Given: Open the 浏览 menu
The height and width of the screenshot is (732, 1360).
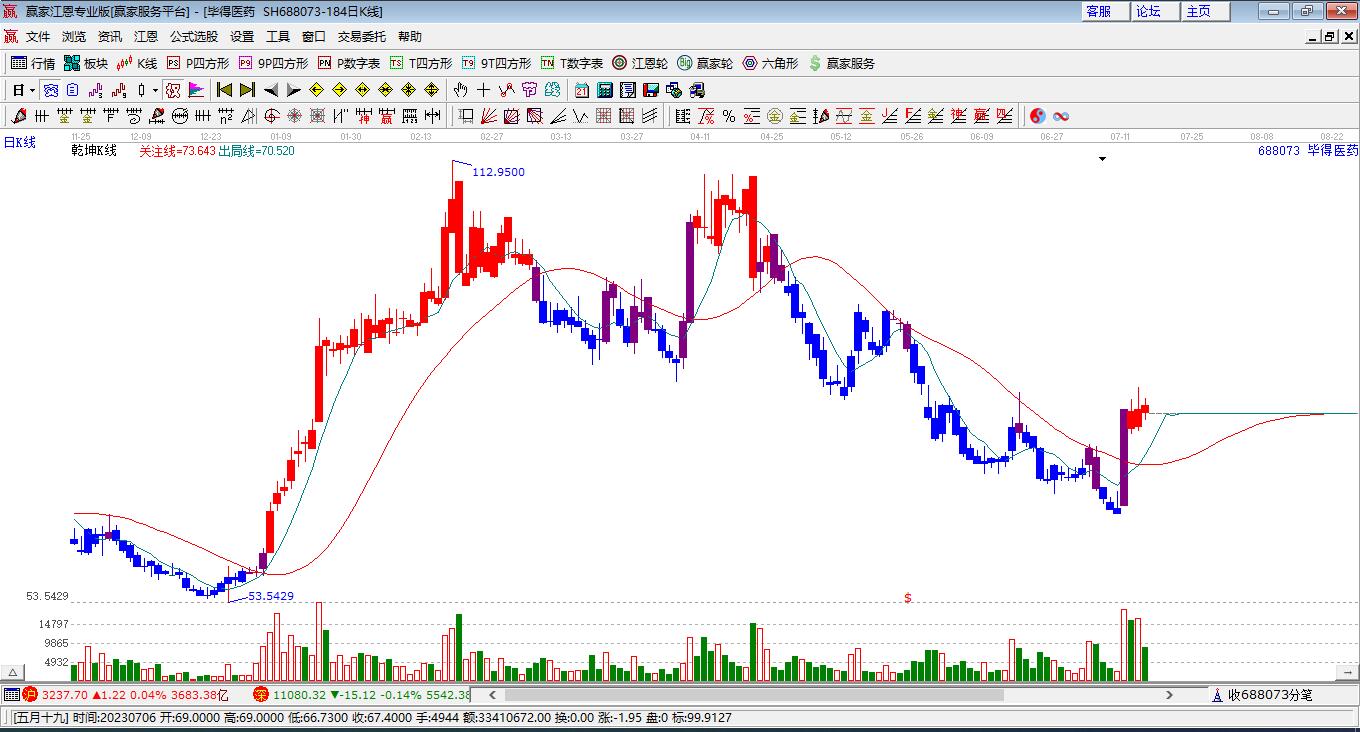Looking at the screenshot, I should [x=74, y=37].
